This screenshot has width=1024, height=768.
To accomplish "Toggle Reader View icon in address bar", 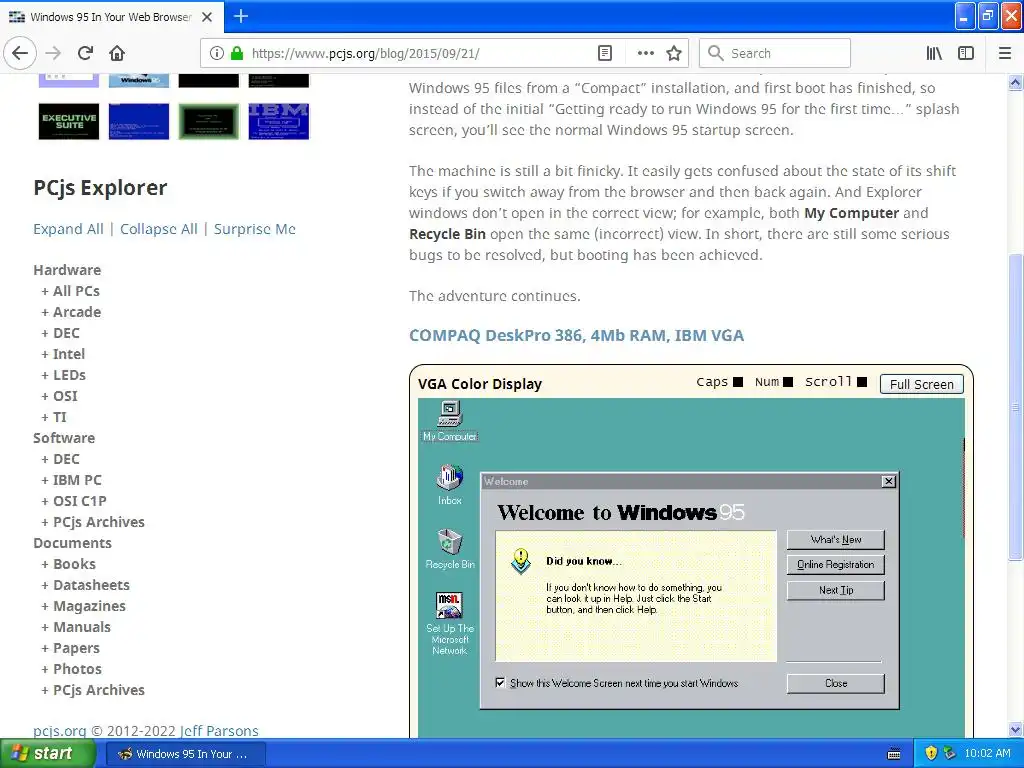I will (605, 53).
